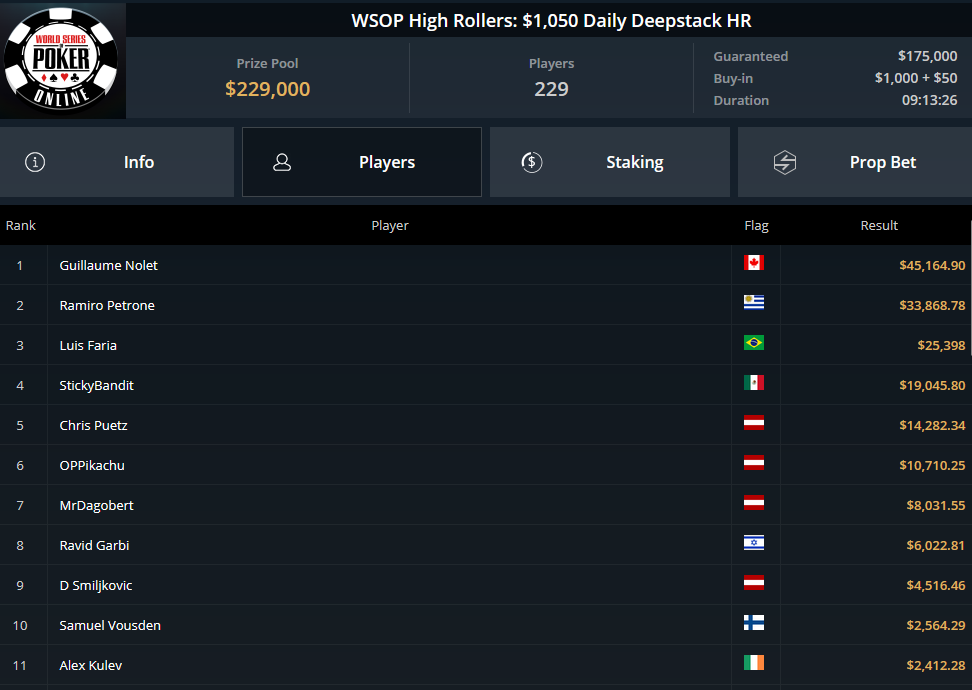The width and height of the screenshot is (972, 690).
Task: Click the tournament title WSOP High Rollers
Action: pyautogui.click(x=551, y=20)
